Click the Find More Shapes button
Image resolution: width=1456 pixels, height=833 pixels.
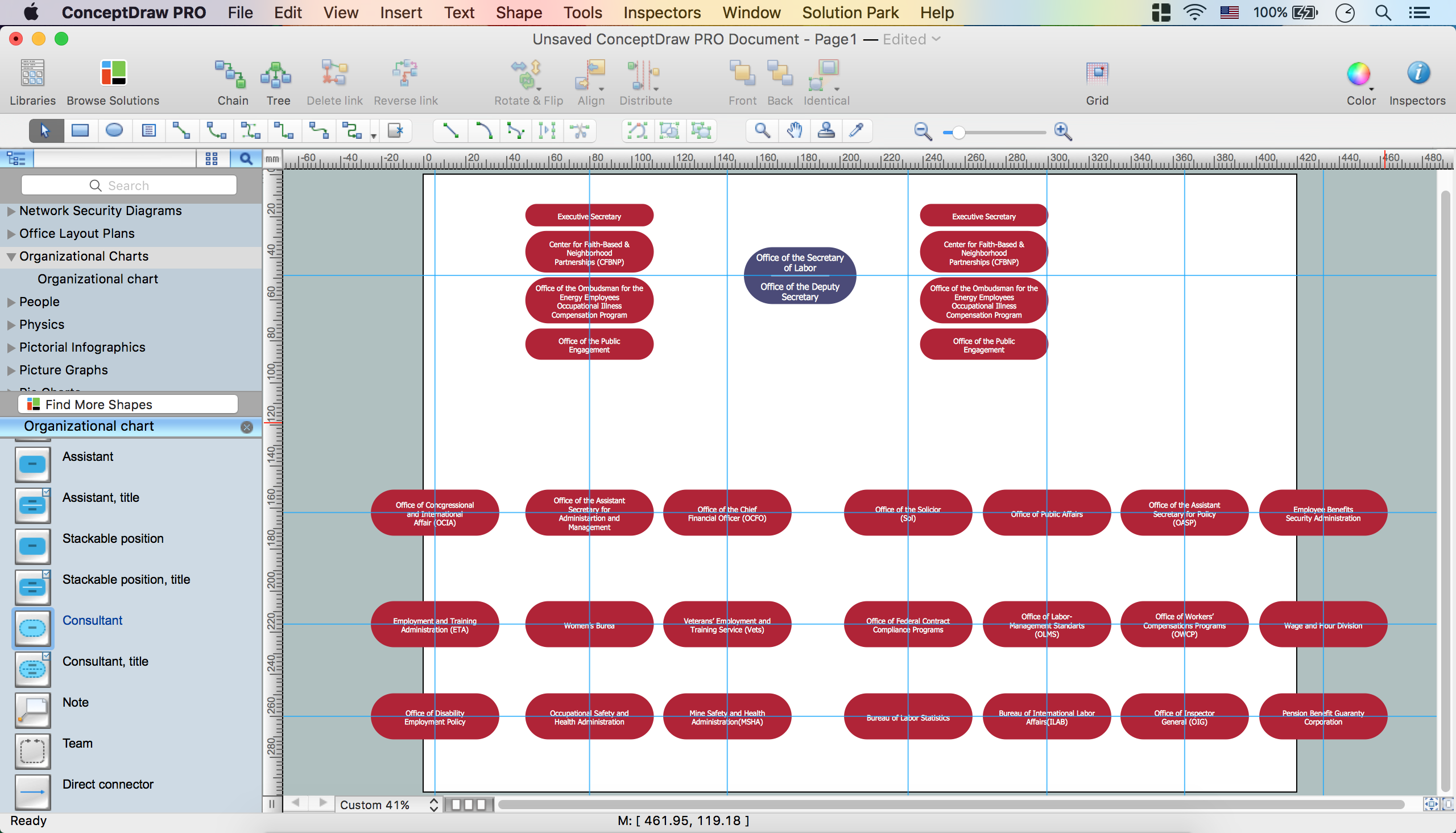pos(128,405)
